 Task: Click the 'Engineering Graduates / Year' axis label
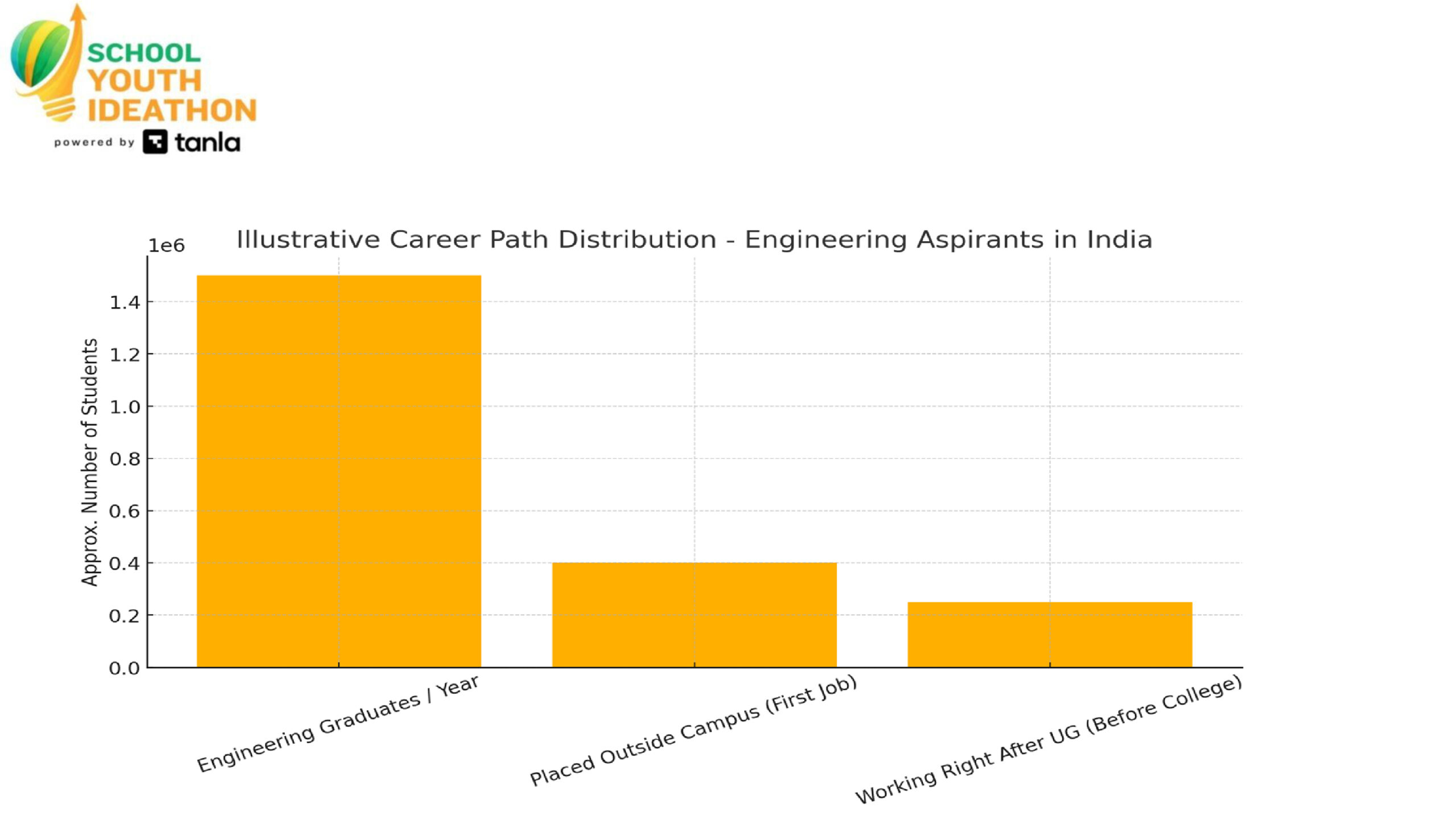(x=338, y=723)
